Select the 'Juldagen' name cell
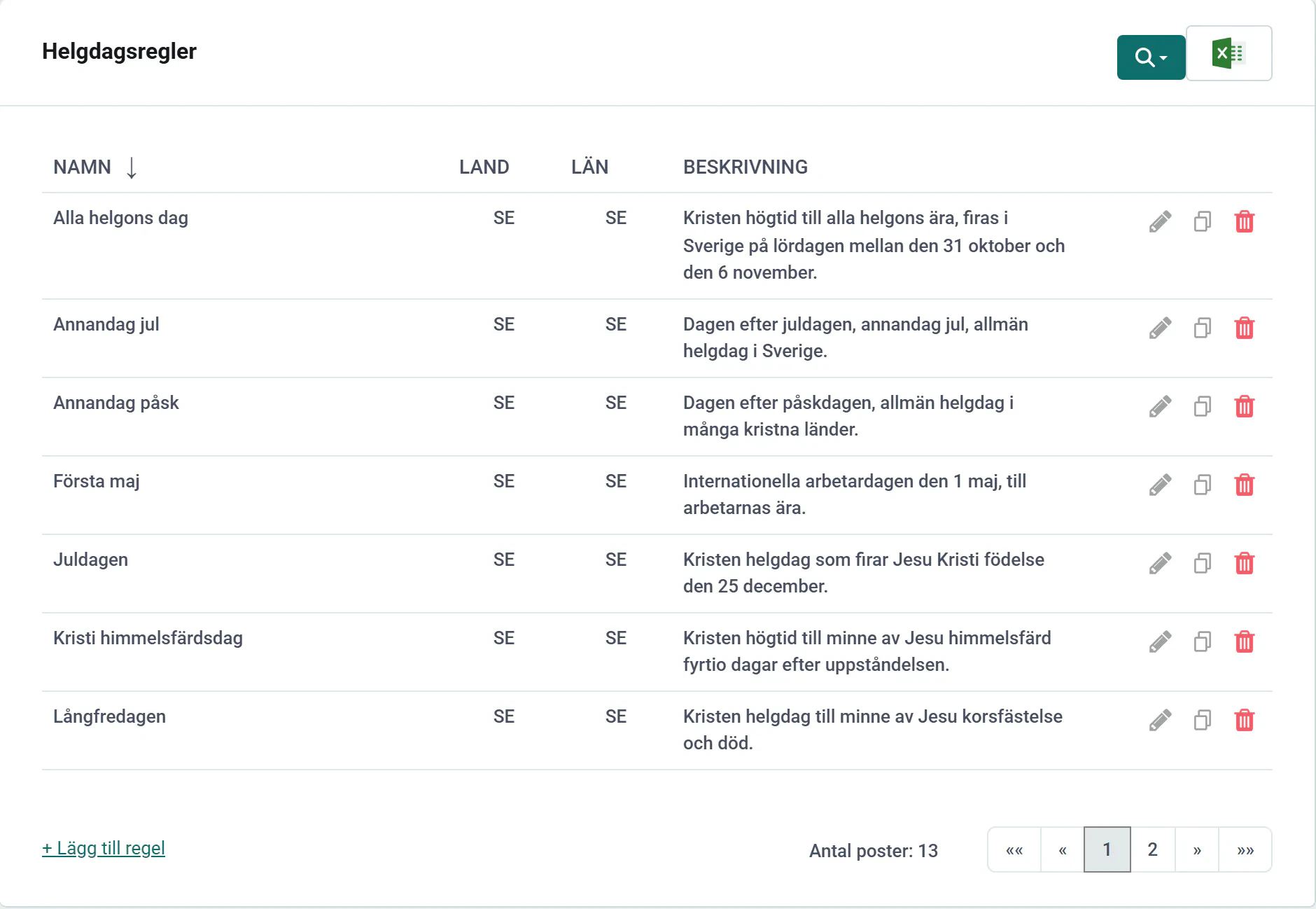Viewport: 1316px width, 909px height. (x=90, y=560)
